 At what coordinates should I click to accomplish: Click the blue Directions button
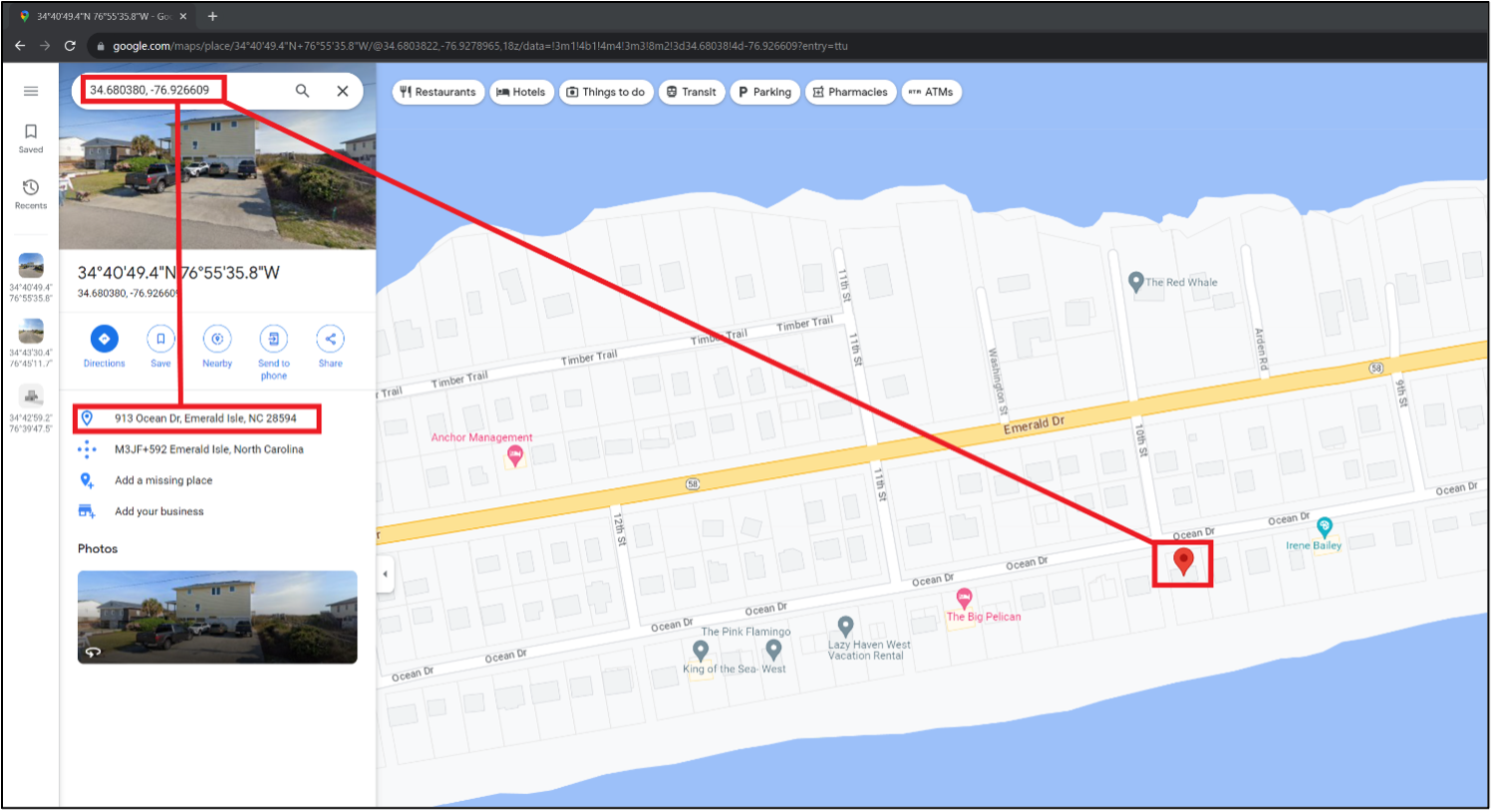tap(104, 339)
